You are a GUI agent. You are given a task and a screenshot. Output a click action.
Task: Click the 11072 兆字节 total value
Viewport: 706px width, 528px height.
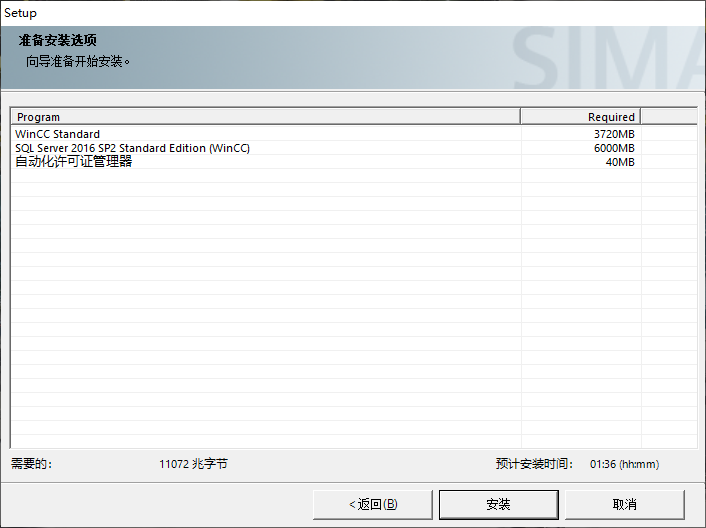pyautogui.click(x=193, y=464)
